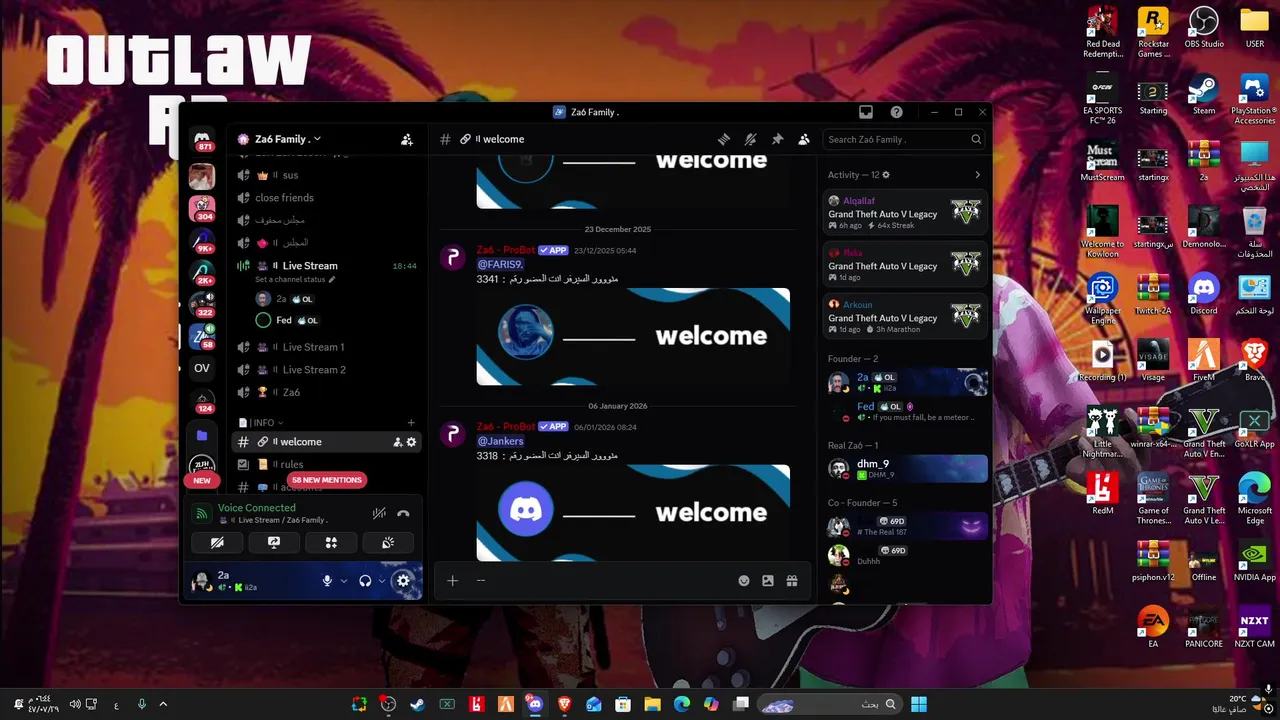1280x720 pixels.
Task: Open the sticker or GIF picker
Action: (x=768, y=581)
